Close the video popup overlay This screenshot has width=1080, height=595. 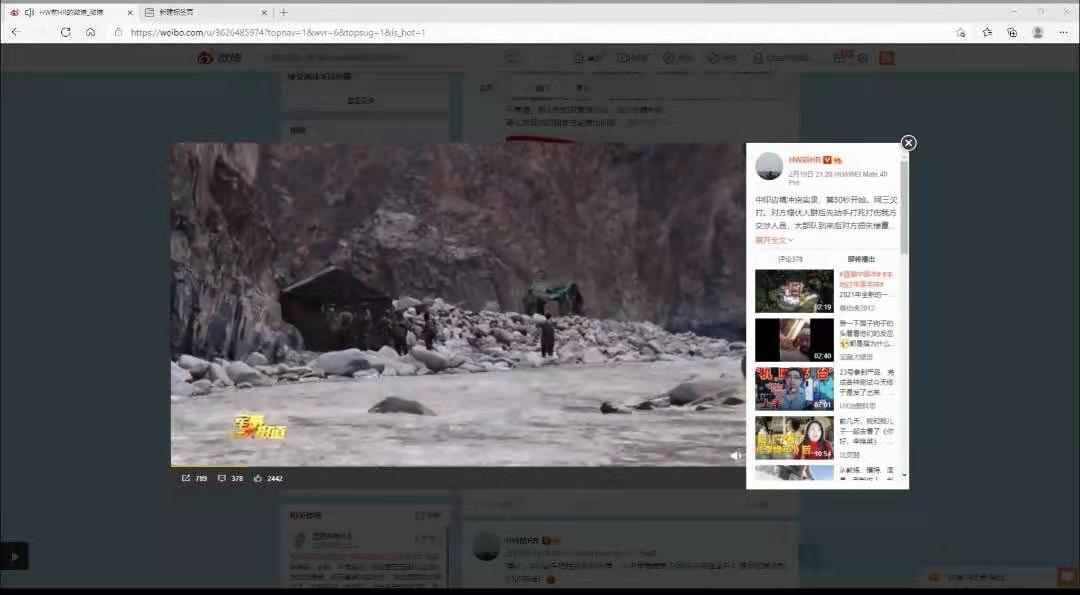(x=908, y=143)
